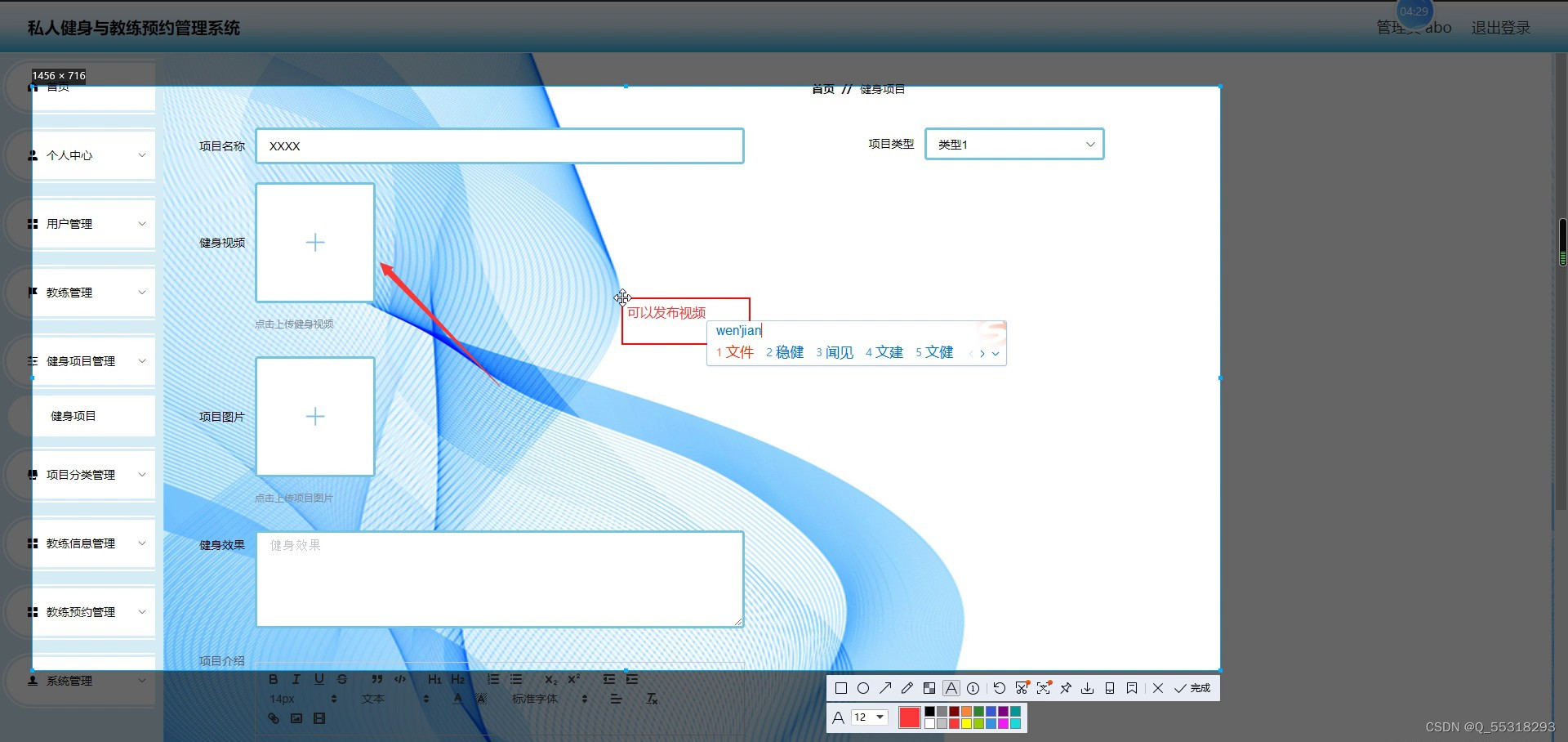1568x742 pixels.
Task: Open the text alignment picker
Action: (616, 699)
